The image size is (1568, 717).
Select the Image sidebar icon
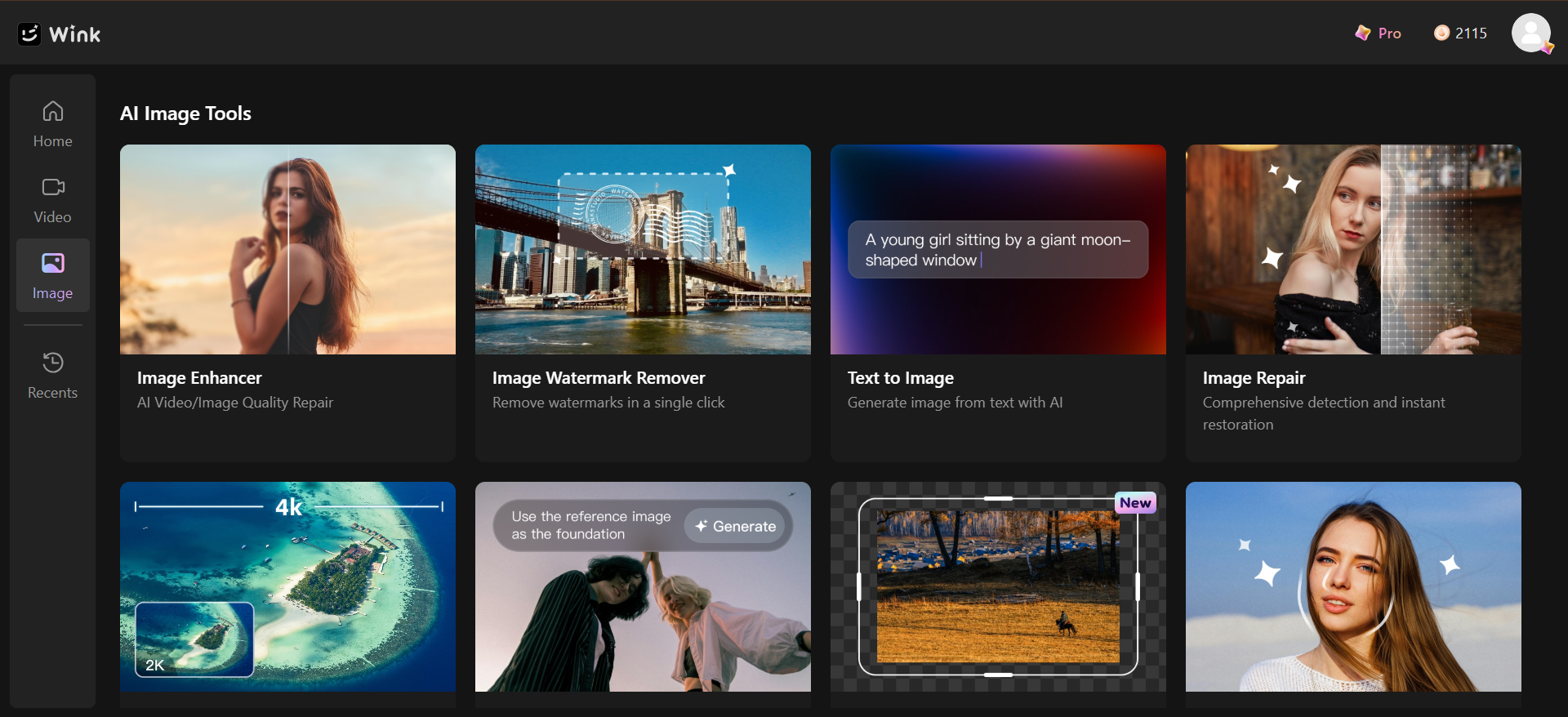(x=53, y=263)
